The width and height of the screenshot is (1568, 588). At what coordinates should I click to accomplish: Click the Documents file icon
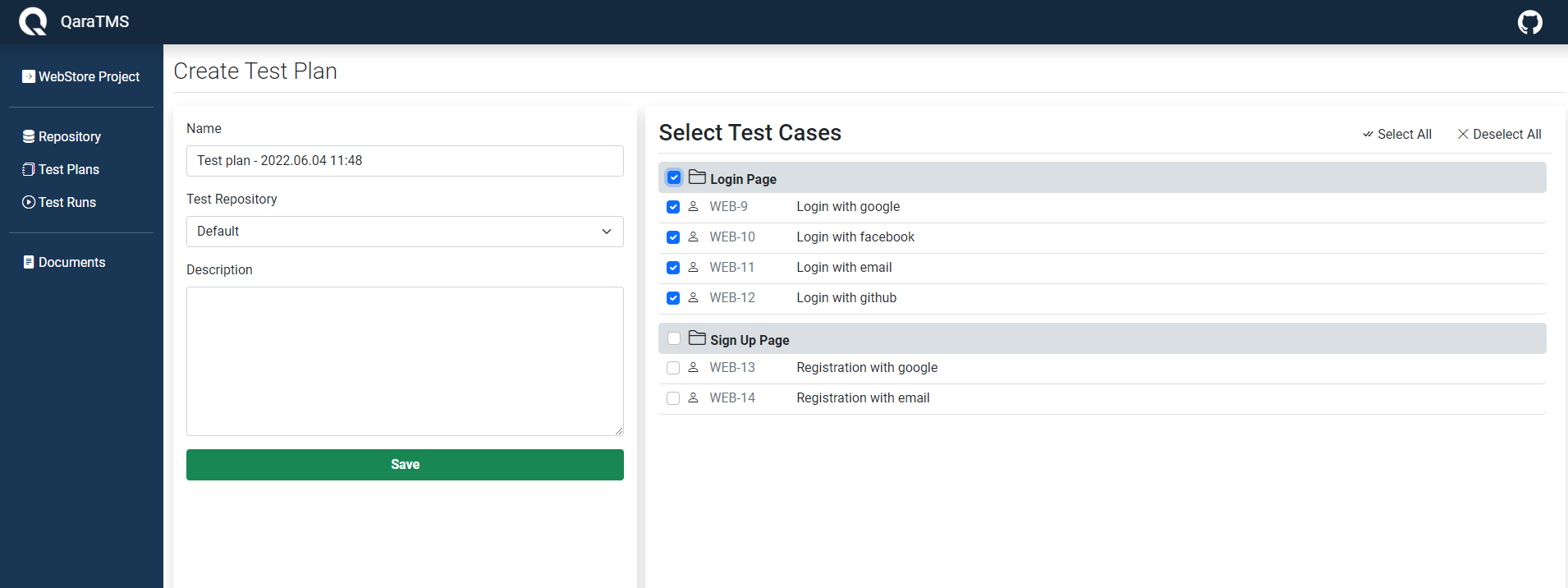[x=29, y=262]
